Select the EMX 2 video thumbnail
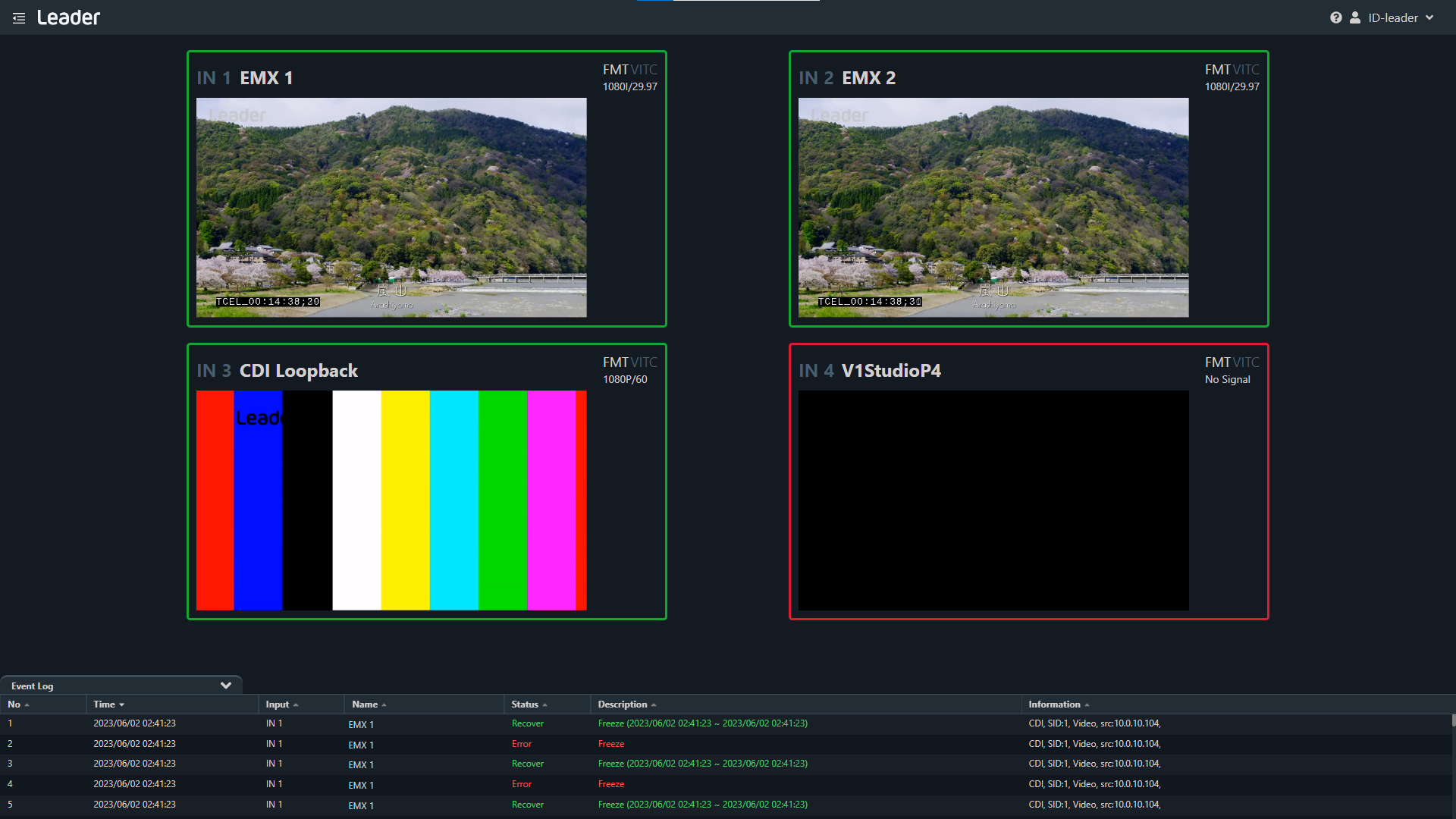Image resolution: width=1456 pixels, height=819 pixels. click(993, 207)
